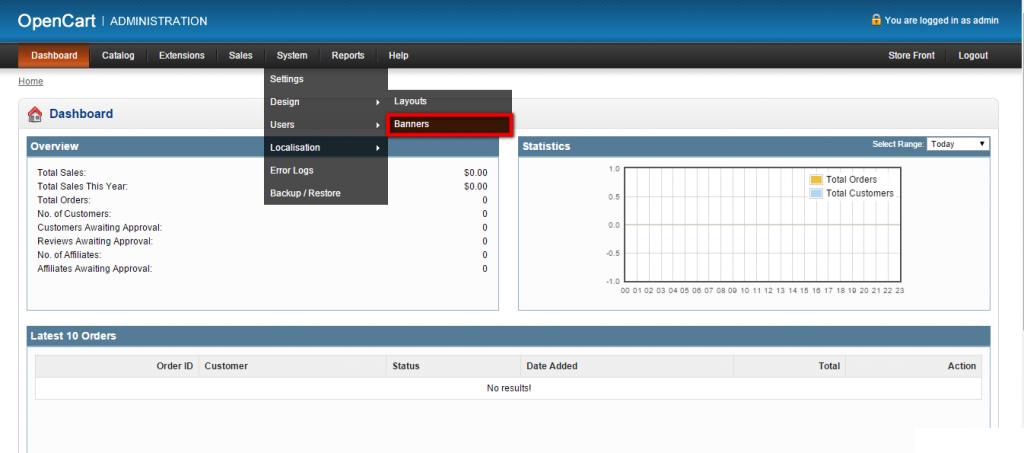Viewport: 1024px width, 453px height.
Task: Click the OpenCart logo
Action: click(57, 21)
